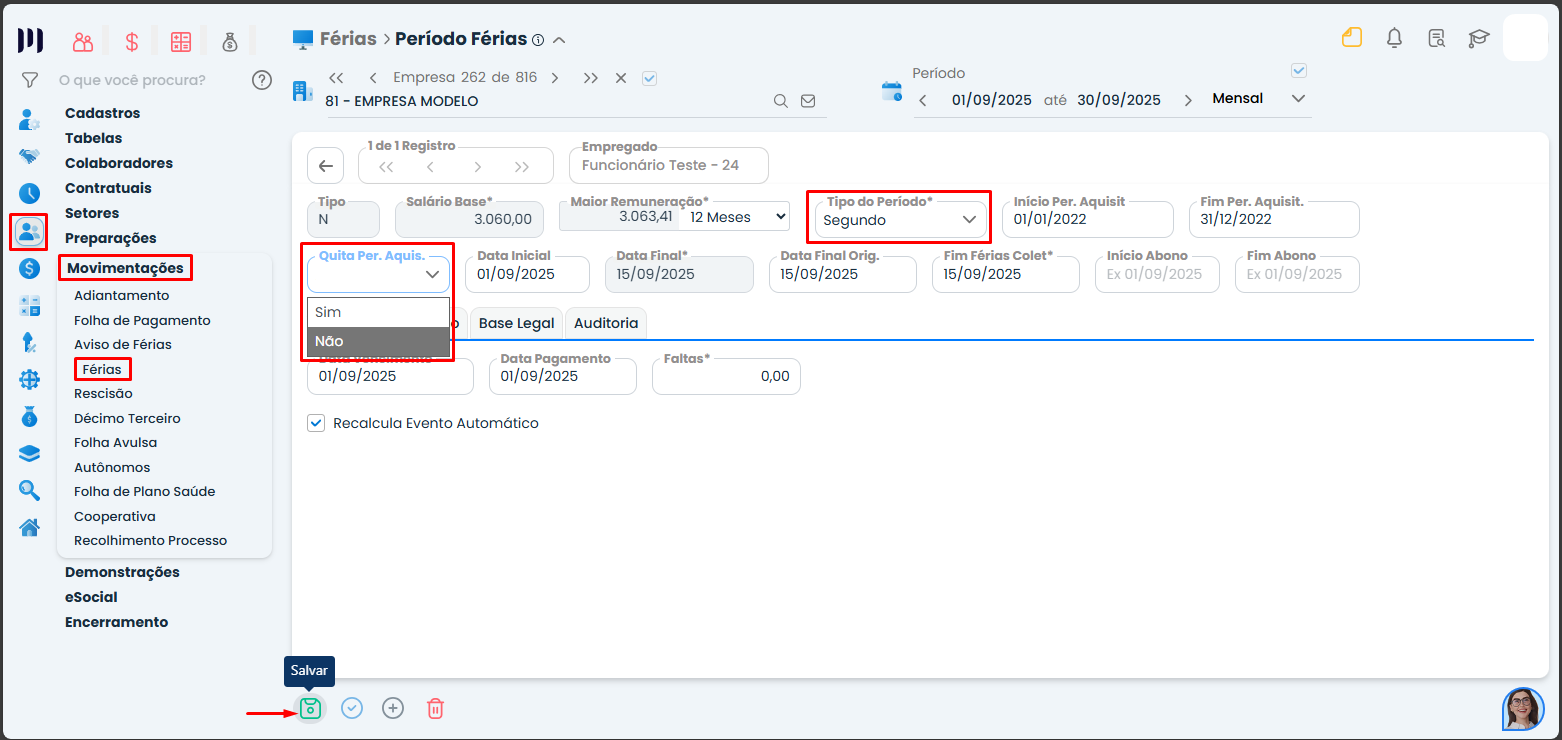Click the help question mark icon
The height and width of the screenshot is (740, 1562).
click(262, 80)
